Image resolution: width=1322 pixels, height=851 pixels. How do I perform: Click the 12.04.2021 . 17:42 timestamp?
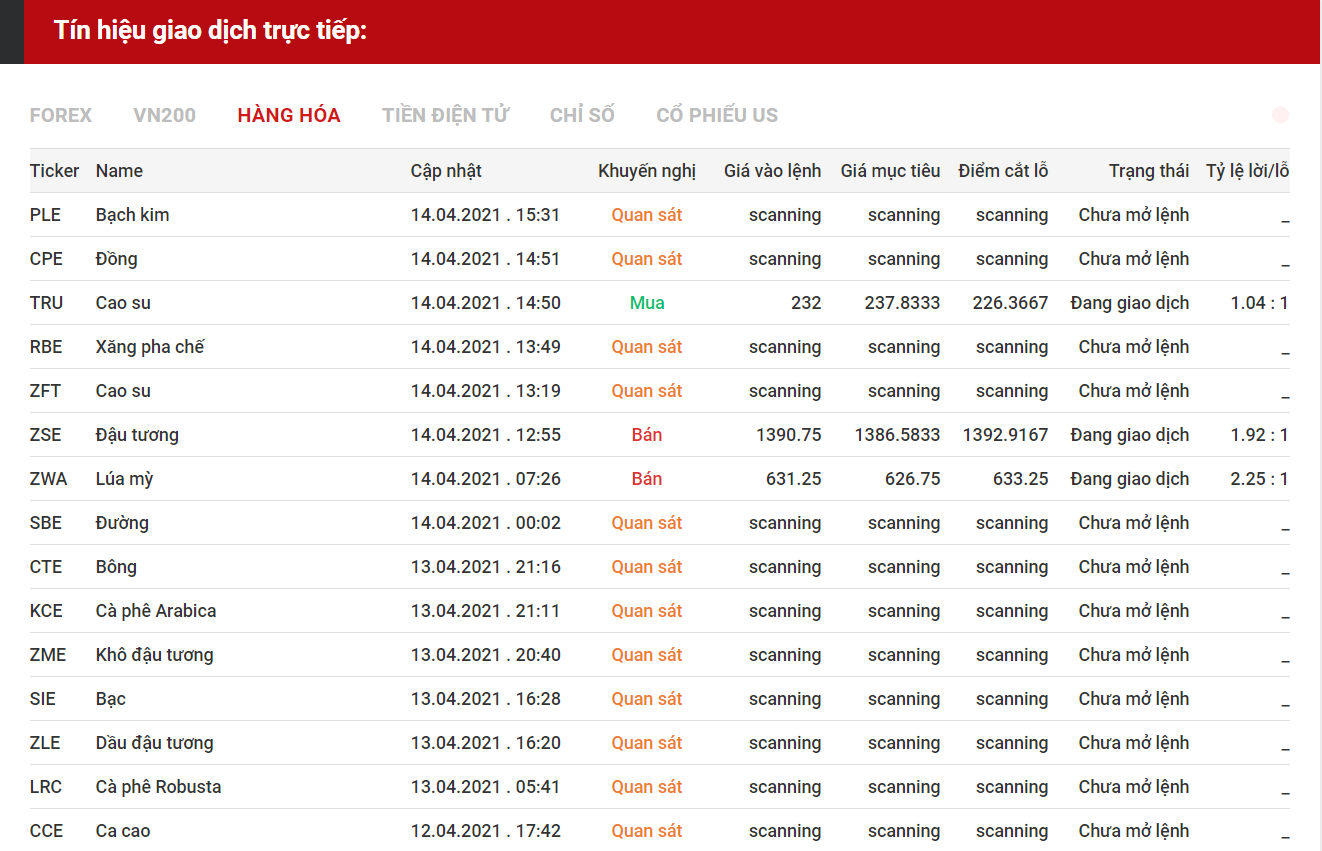(486, 831)
